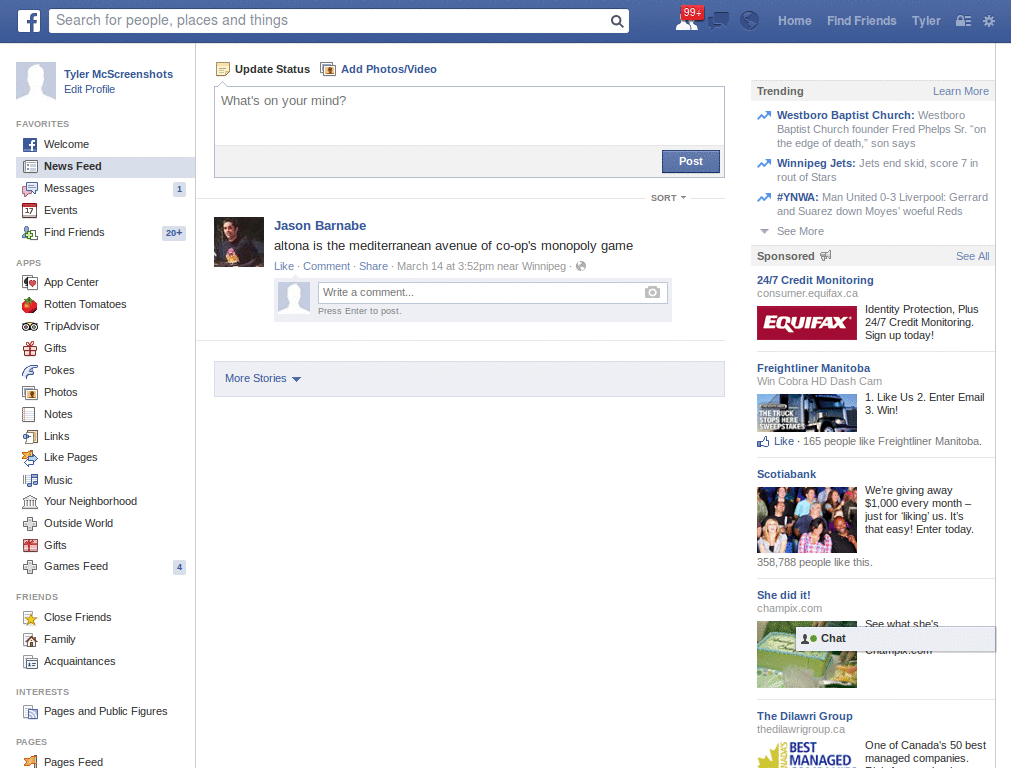Click the TripAdvisor owl icon

[30, 327]
